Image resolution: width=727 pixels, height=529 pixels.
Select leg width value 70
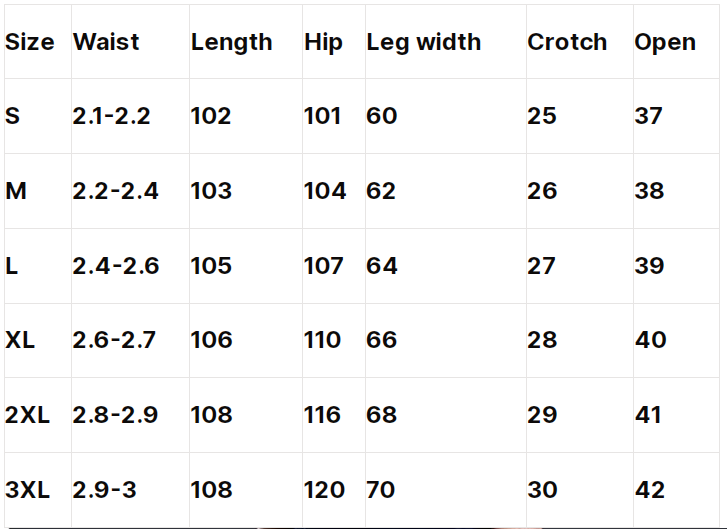381,490
